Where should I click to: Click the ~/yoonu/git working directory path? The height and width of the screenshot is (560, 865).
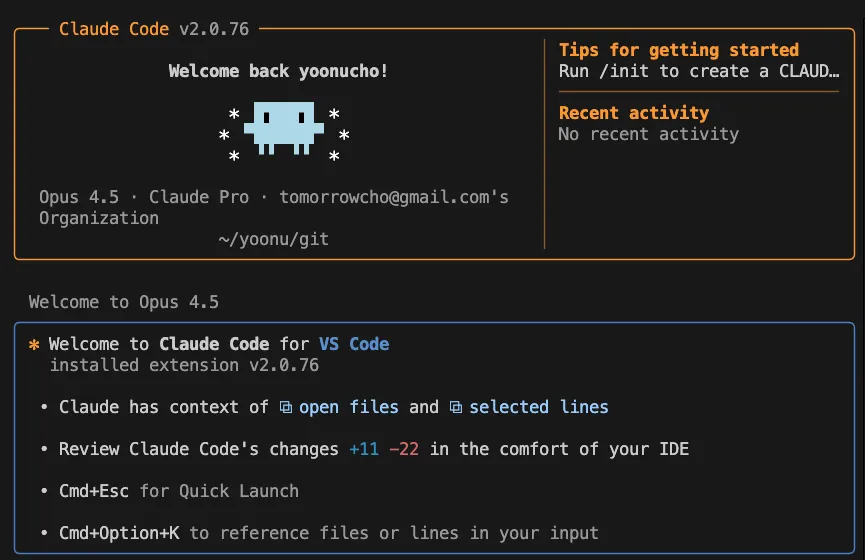(x=273, y=239)
